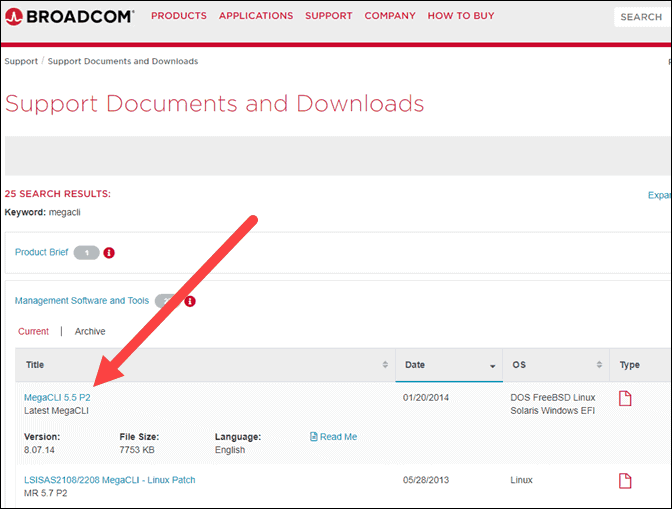
Task: Collapse Management Software and Tools section
Action: (82, 301)
